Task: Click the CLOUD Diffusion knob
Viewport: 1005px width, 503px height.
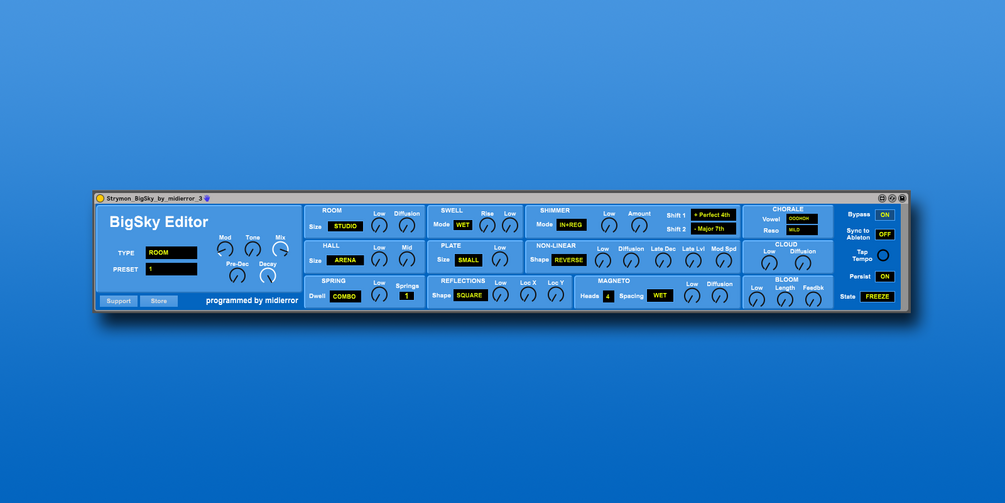Action: pyautogui.click(x=802, y=263)
